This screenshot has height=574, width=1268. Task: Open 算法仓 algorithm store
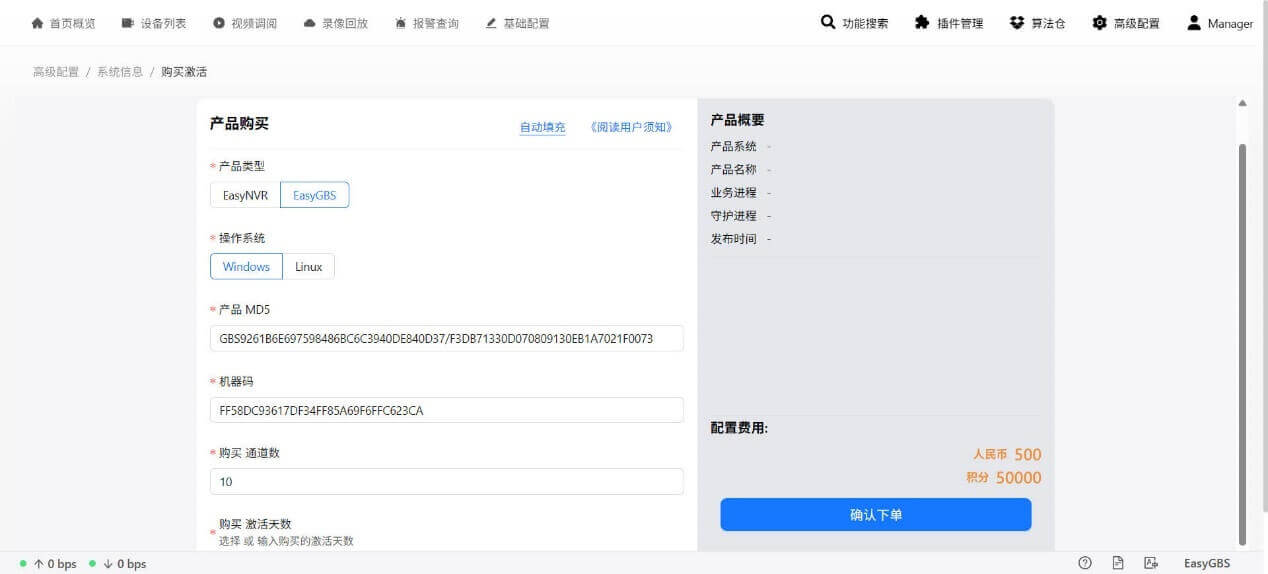1038,23
